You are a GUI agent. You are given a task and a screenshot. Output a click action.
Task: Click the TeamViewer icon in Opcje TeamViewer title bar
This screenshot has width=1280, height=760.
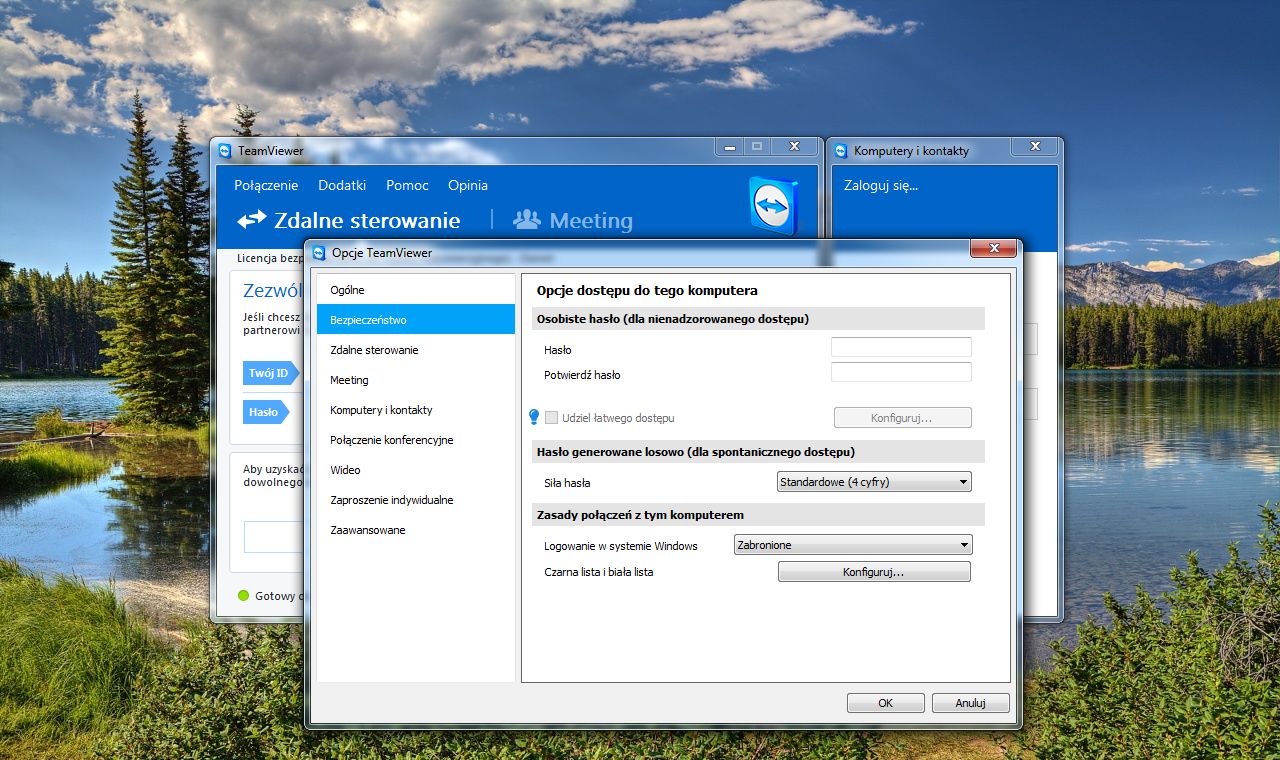click(319, 253)
